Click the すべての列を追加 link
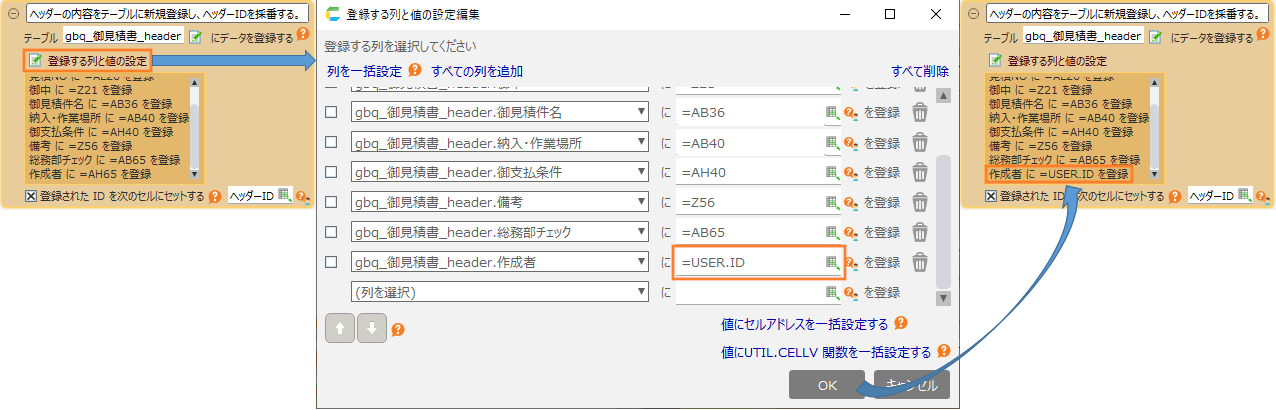The height and width of the screenshot is (410, 1276). click(x=477, y=71)
